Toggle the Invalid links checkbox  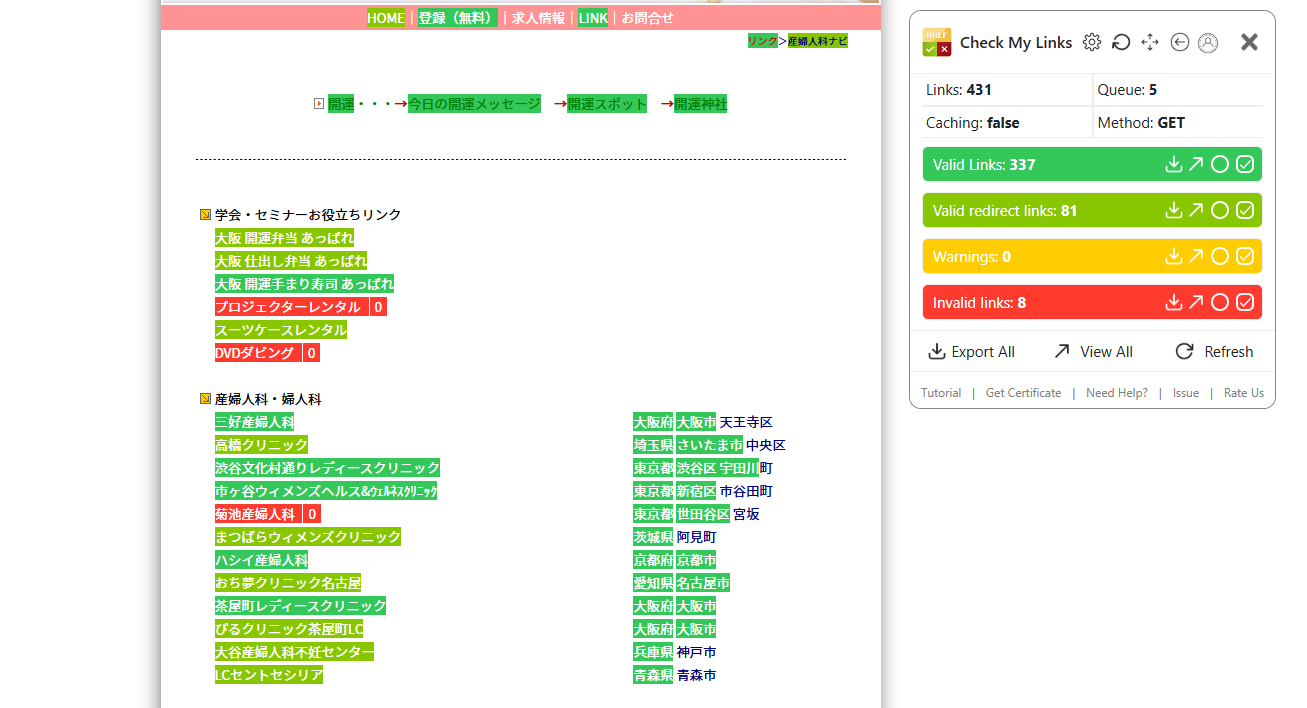pyautogui.click(x=1245, y=303)
